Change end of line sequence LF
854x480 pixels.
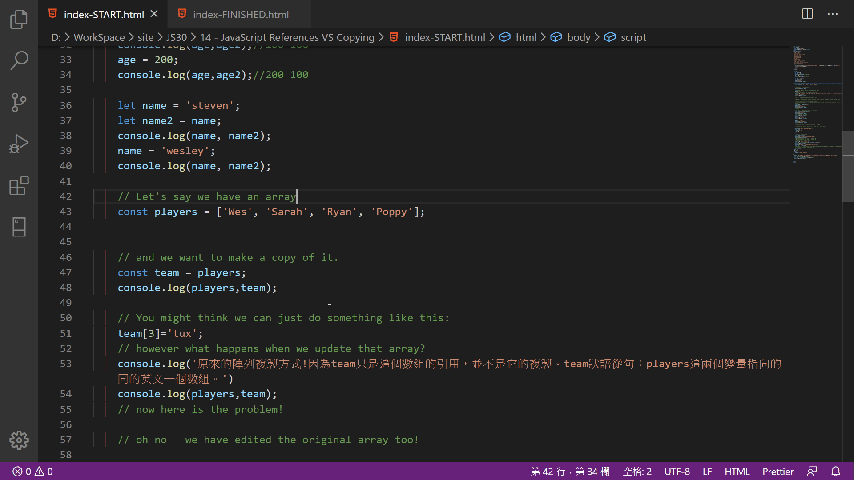[x=707, y=471]
